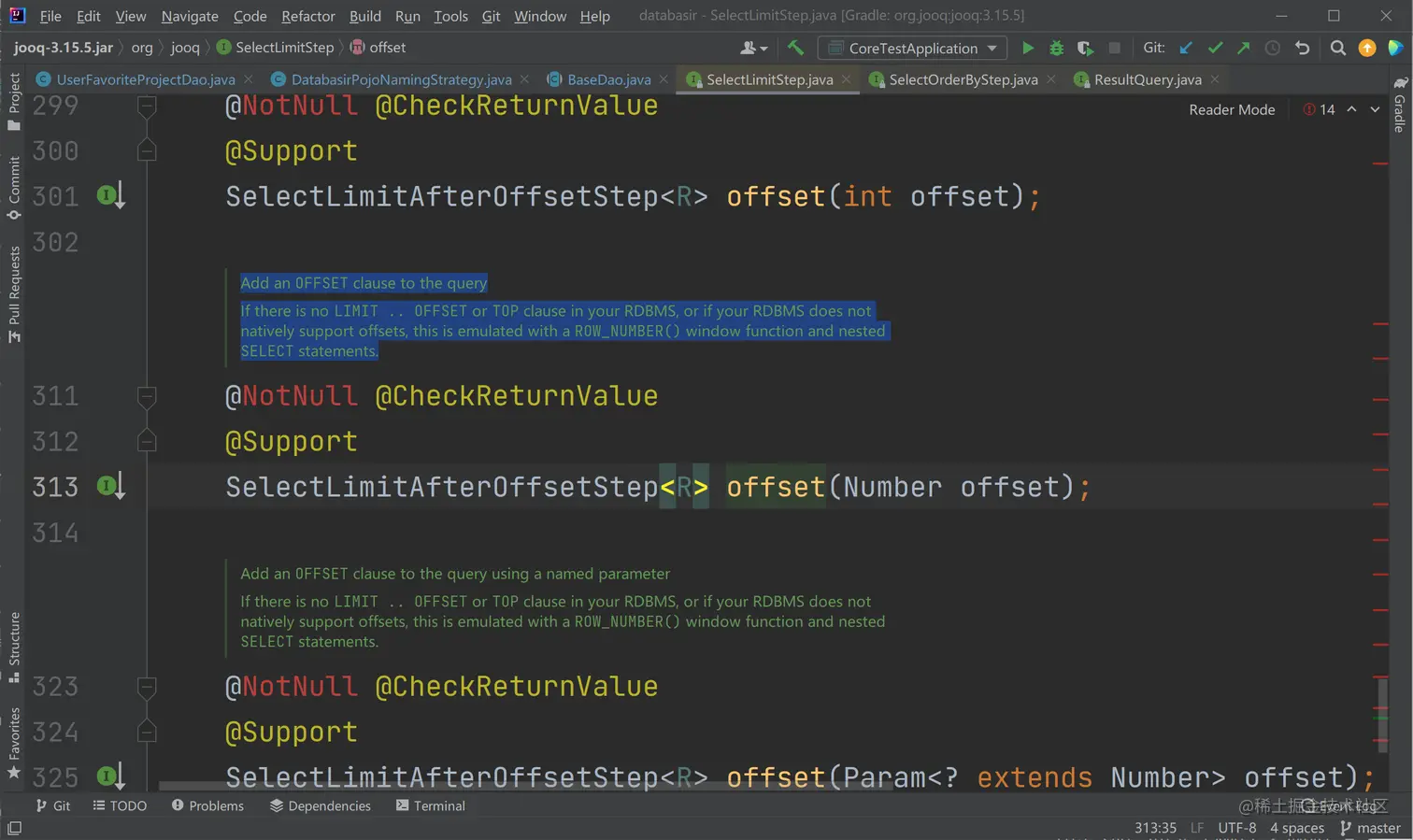Show Git history clock icon
This screenshot has height=840, width=1413.
tap(1273, 48)
